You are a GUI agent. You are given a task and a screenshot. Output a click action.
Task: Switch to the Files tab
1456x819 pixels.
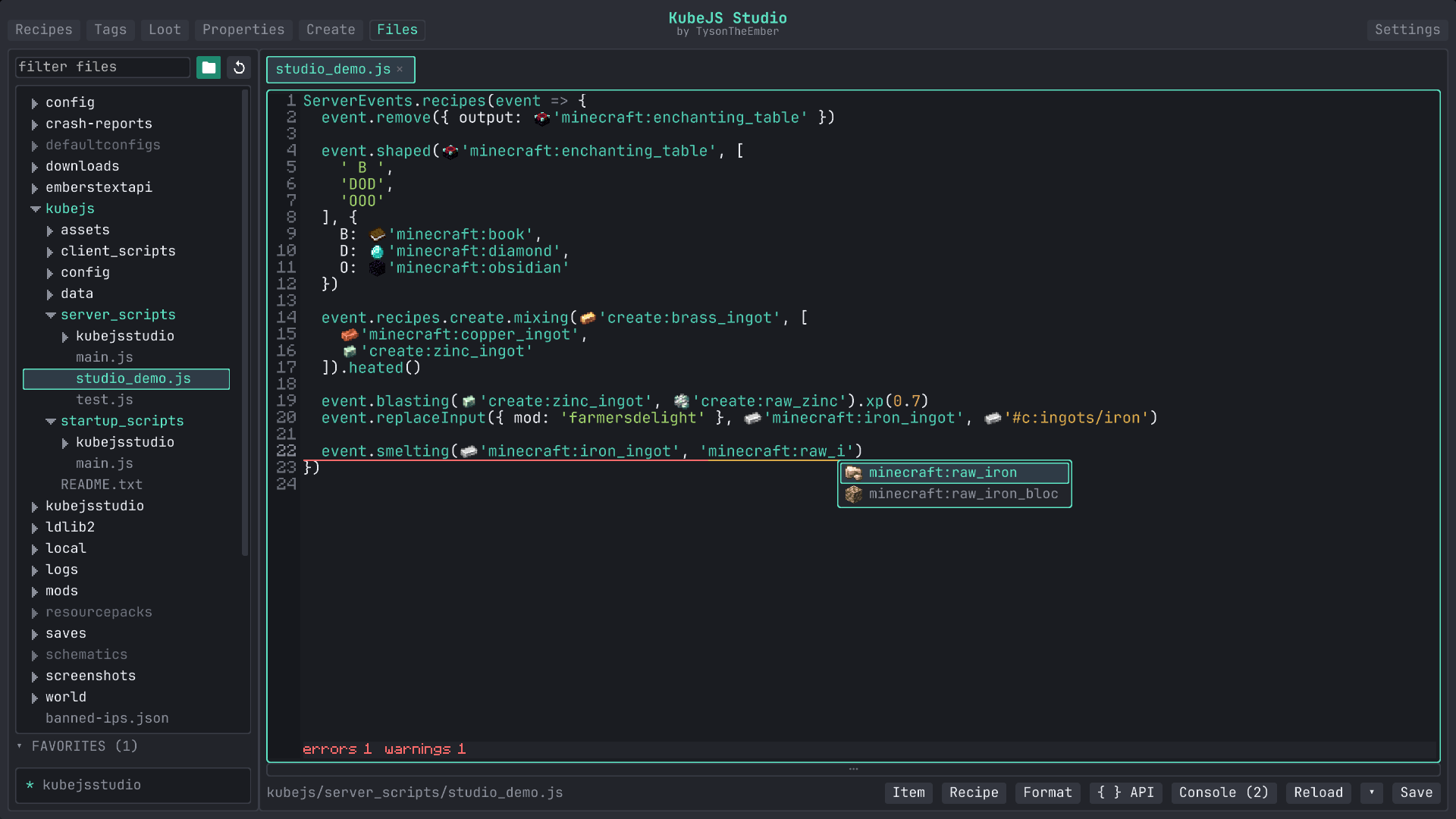pyautogui.click(x=397, y=30)
